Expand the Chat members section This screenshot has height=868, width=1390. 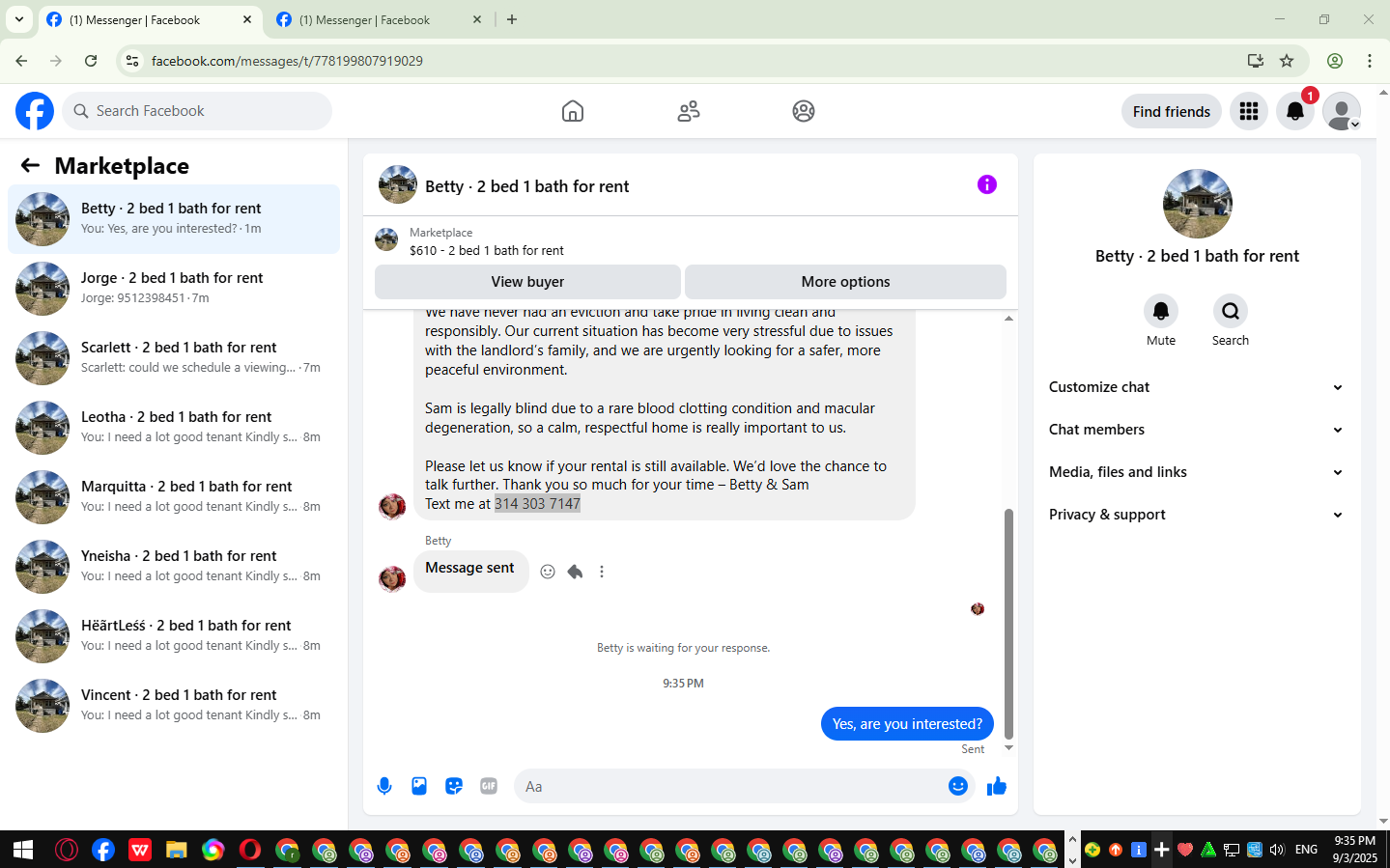pyautogui.click(x=1197, y=430)
